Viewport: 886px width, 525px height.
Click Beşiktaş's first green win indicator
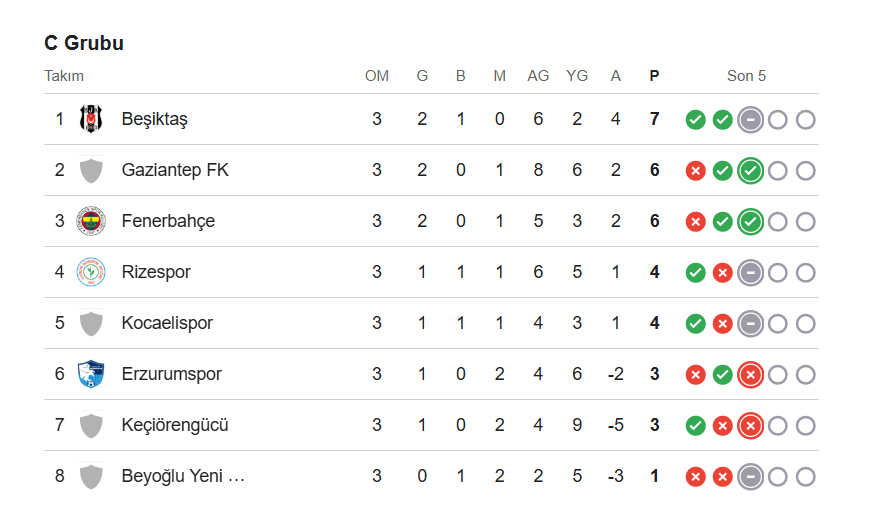click(x=695, y=120)
